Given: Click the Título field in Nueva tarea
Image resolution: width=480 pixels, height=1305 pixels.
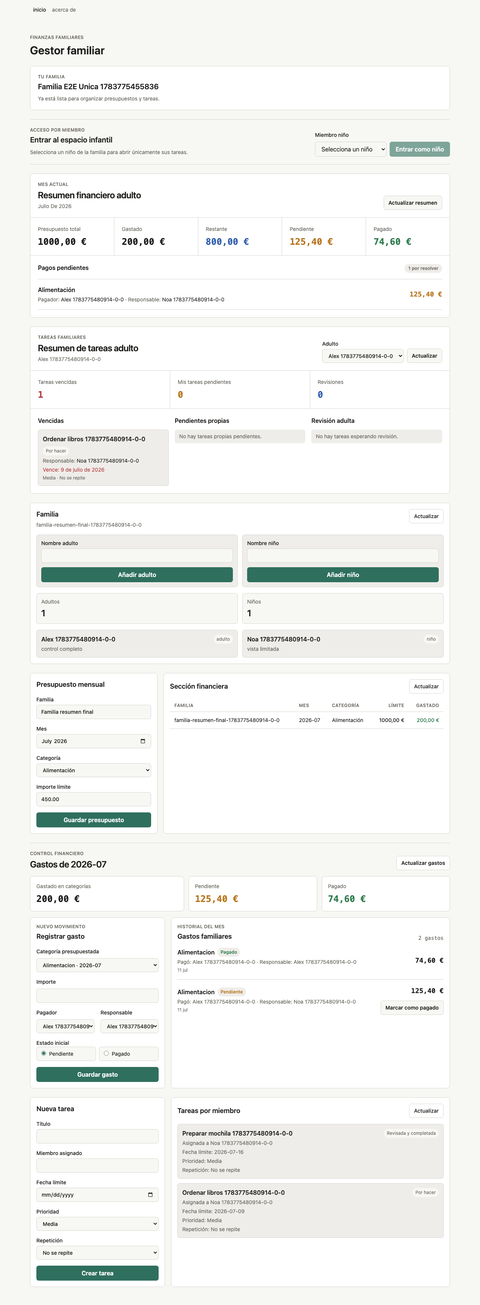Looking at the screenshot, I should 97,1136.
